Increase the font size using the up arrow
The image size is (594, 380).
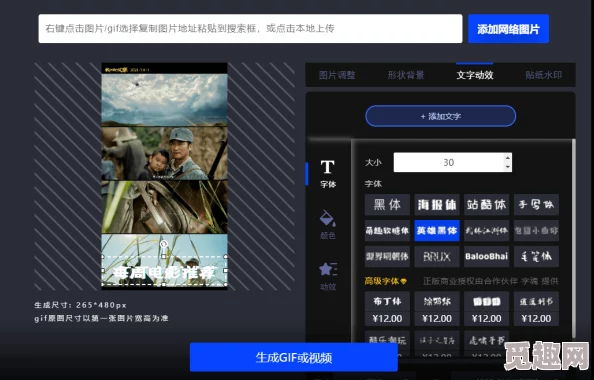coord(508,158)
